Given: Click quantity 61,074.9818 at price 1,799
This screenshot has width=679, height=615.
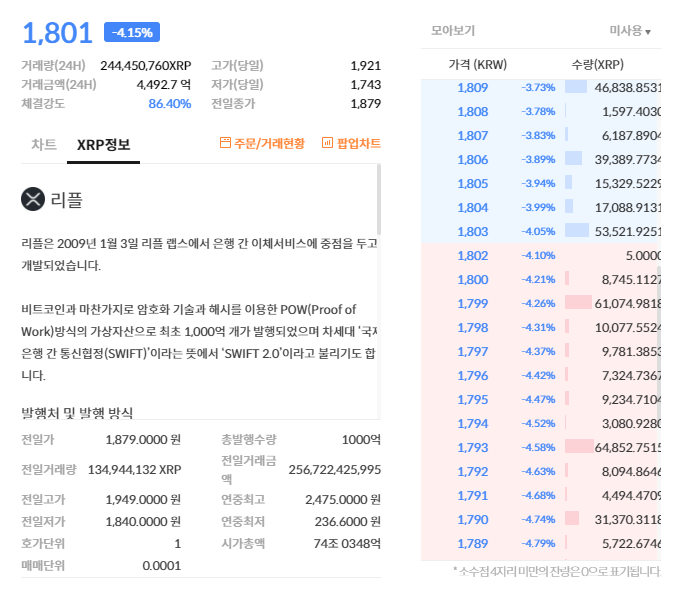Looking at the screenshot, I should pyautogui.click(x=627, y=304).
